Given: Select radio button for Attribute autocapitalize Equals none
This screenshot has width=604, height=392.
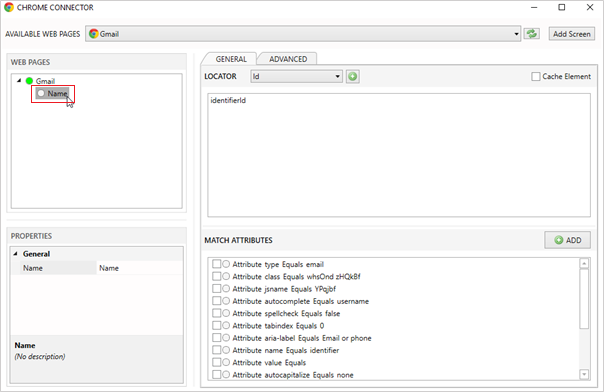Looking at the screenshot, I should tap(226, 374).
